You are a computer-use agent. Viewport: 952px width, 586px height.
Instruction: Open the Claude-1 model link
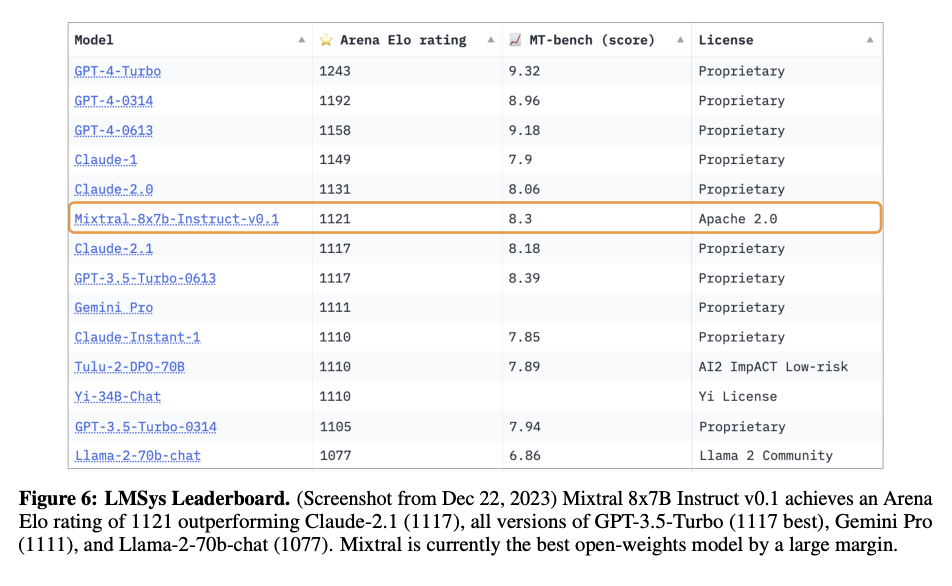click(106, 160)
